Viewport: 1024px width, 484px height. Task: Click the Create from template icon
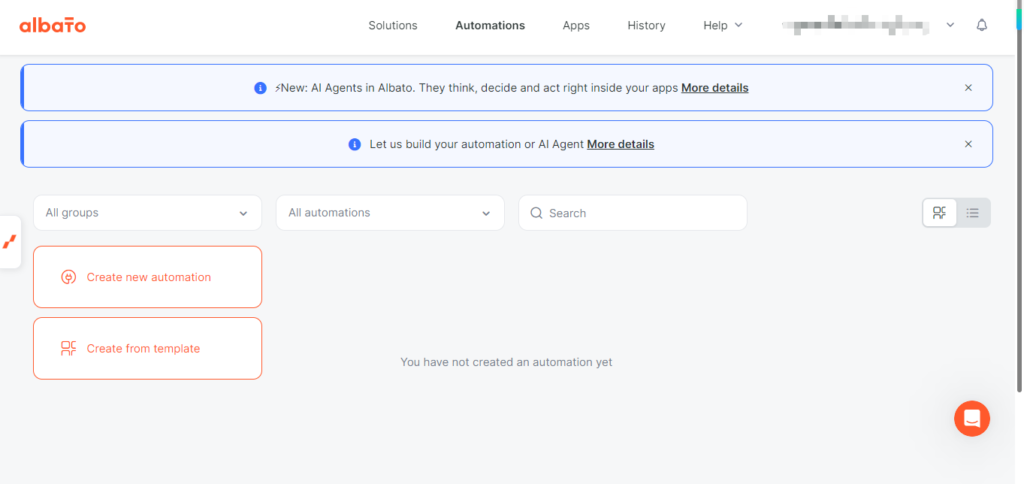69,348
